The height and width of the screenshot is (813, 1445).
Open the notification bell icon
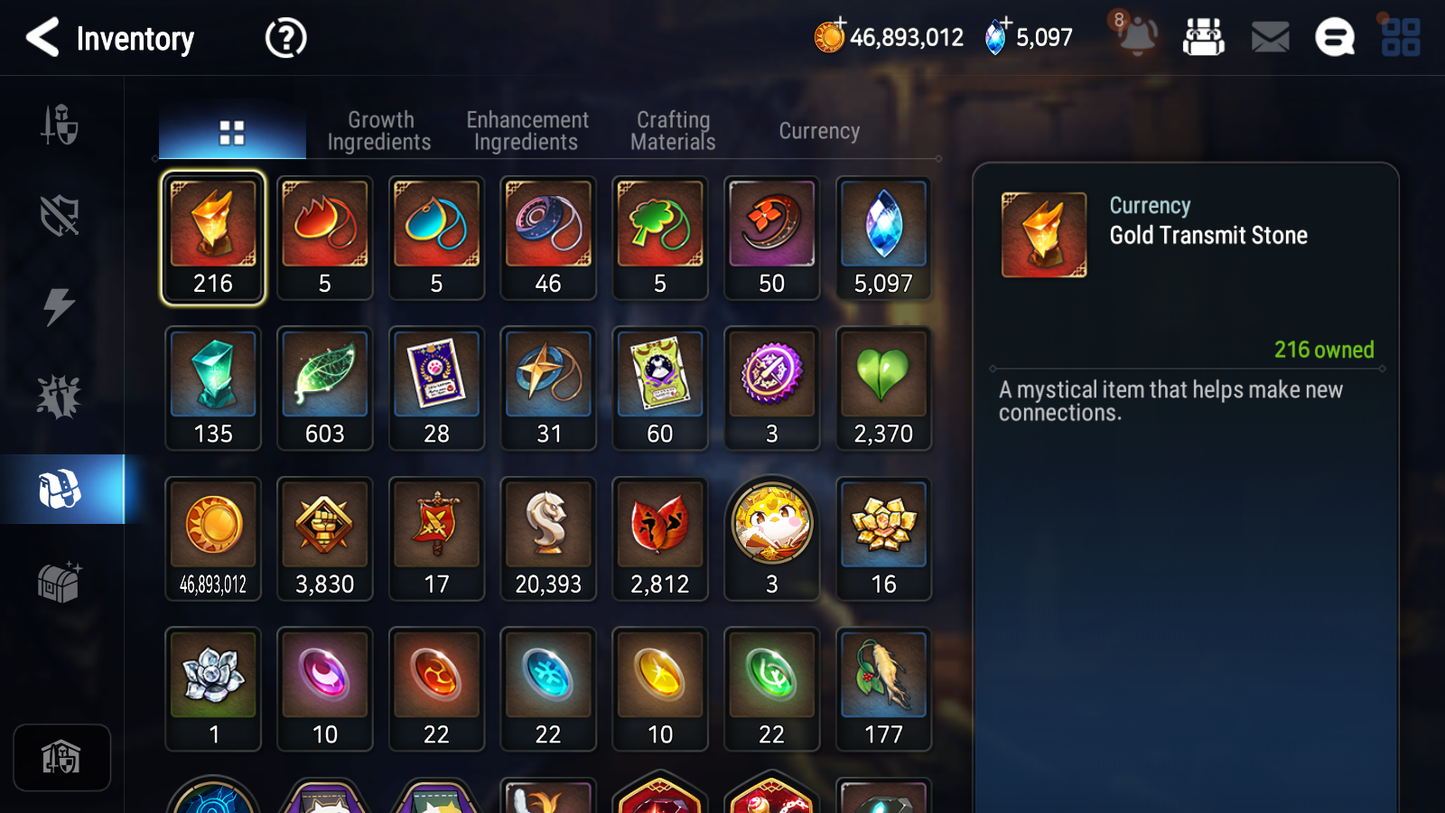click(1137, 36)
